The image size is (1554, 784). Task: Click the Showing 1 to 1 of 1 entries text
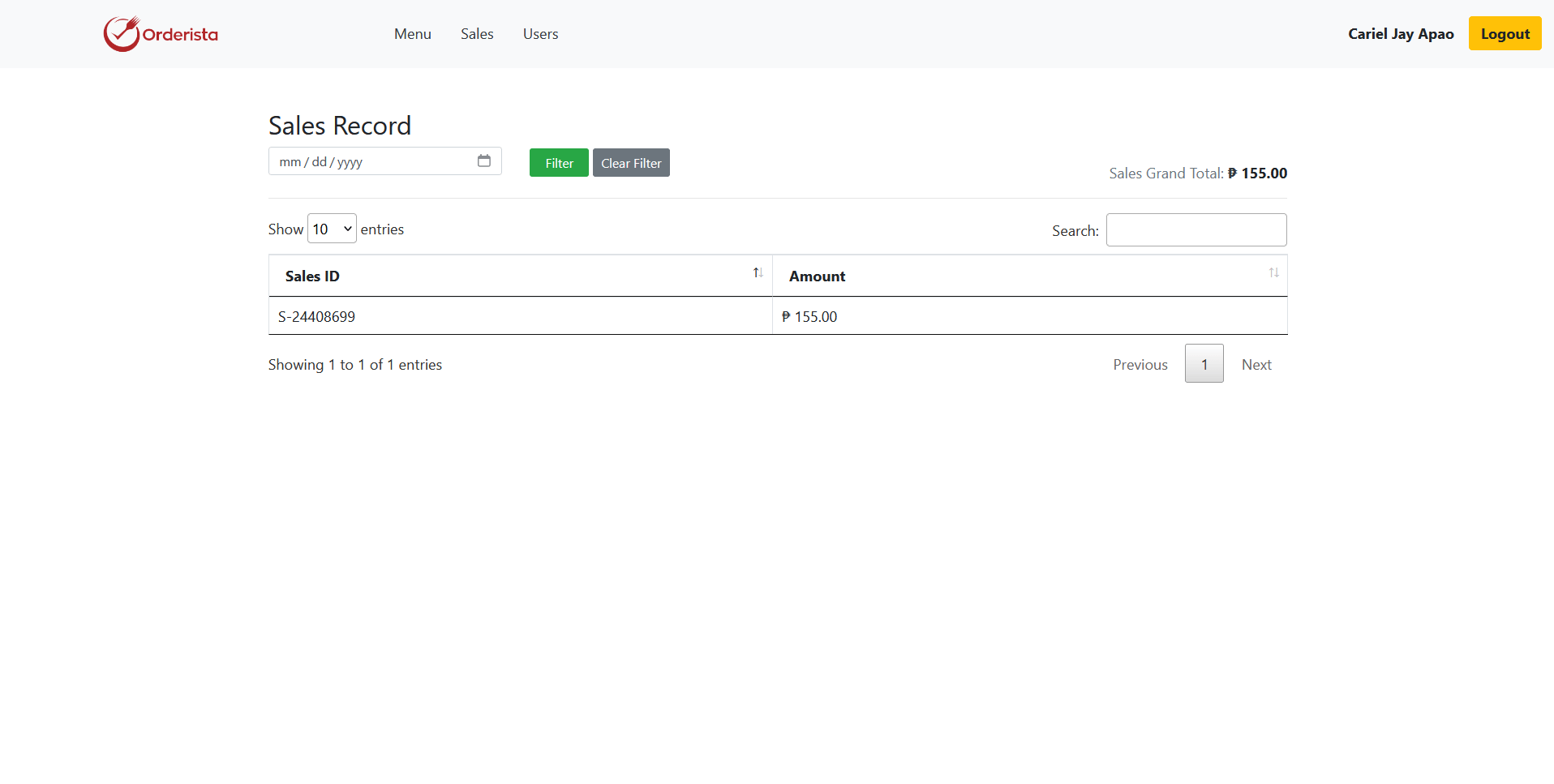[355, 365]
